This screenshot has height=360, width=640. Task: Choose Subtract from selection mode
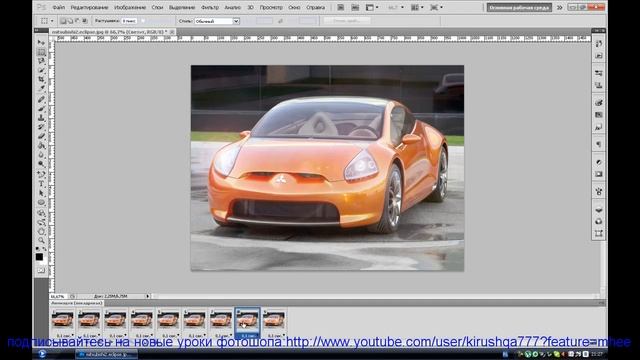[x=77, y=21]
